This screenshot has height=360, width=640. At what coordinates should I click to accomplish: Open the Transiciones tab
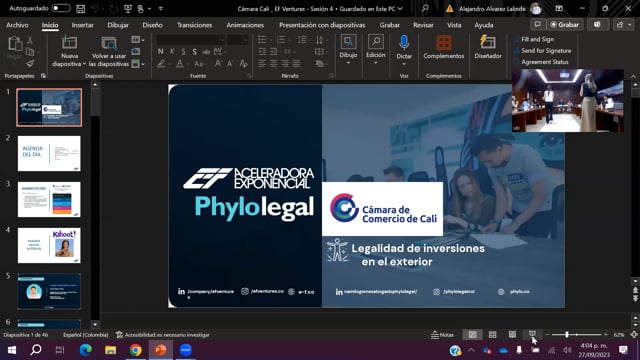[x=194, y=25]
